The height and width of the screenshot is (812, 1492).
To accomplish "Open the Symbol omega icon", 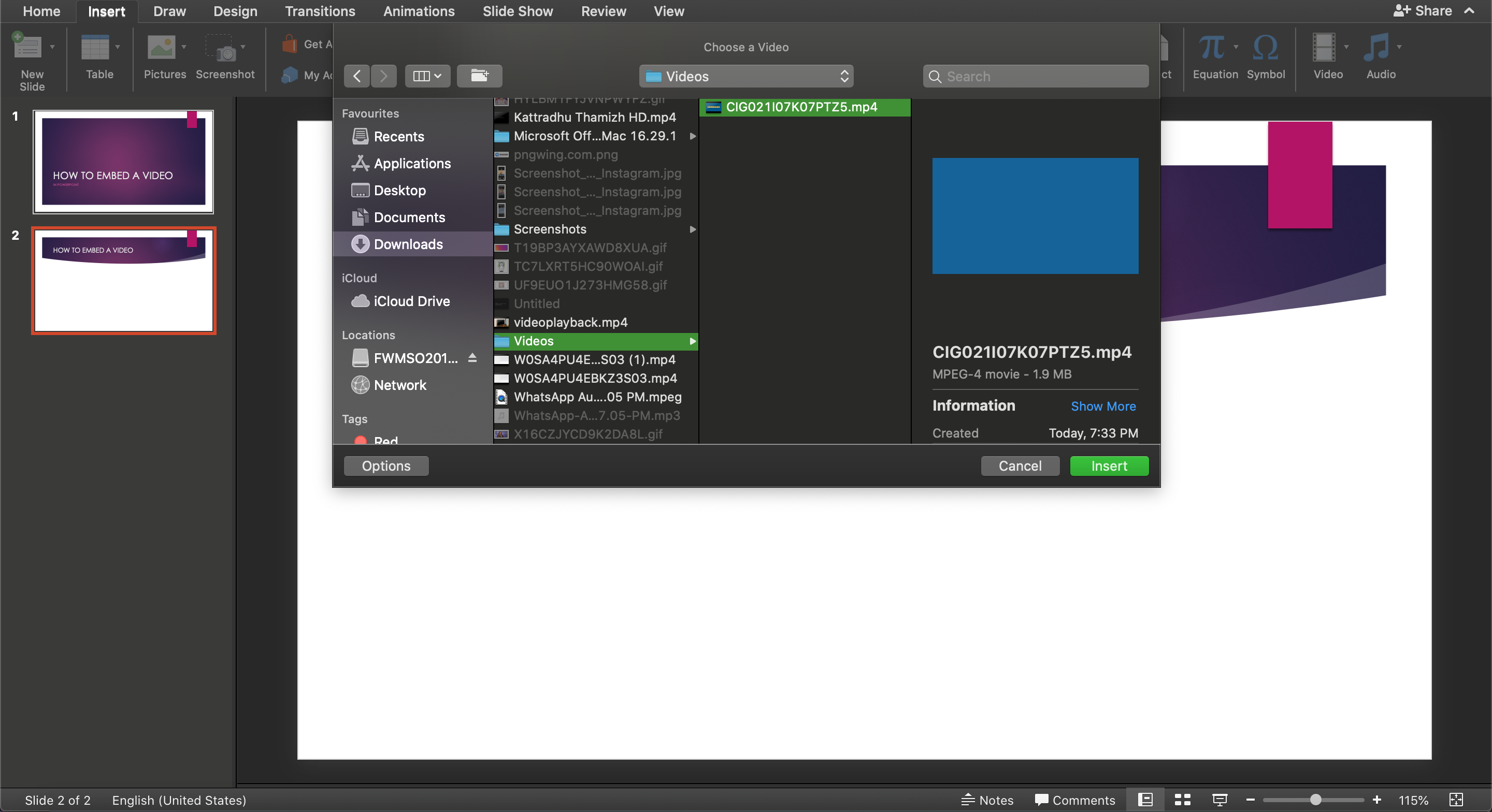I will click(1265, 49).
